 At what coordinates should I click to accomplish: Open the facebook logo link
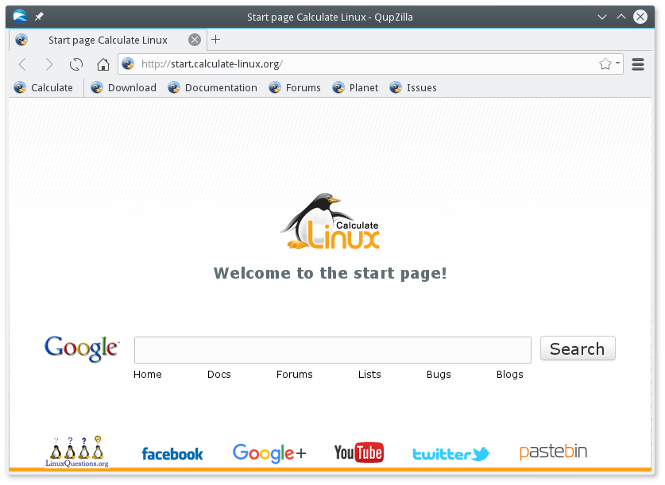pos(172,454)
